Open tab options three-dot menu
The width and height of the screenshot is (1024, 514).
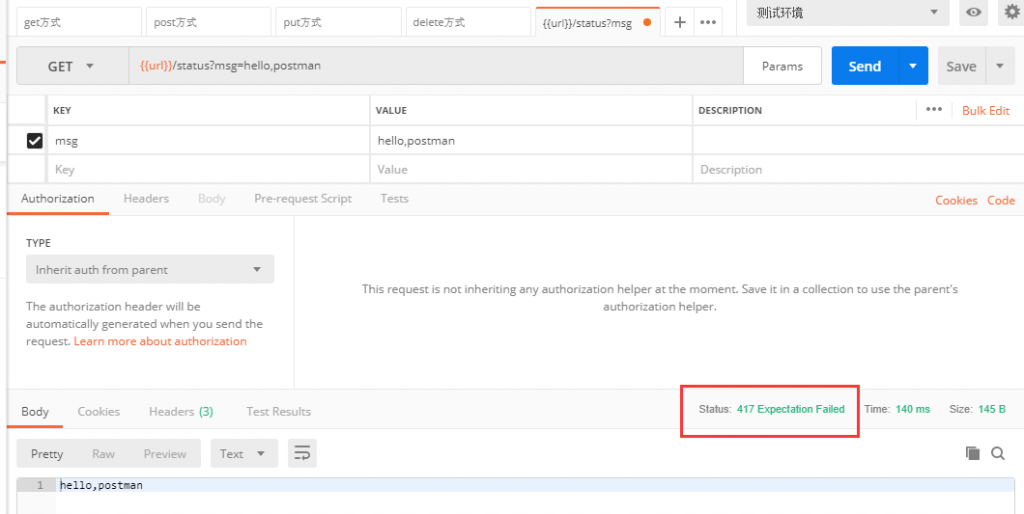point(708,22)
